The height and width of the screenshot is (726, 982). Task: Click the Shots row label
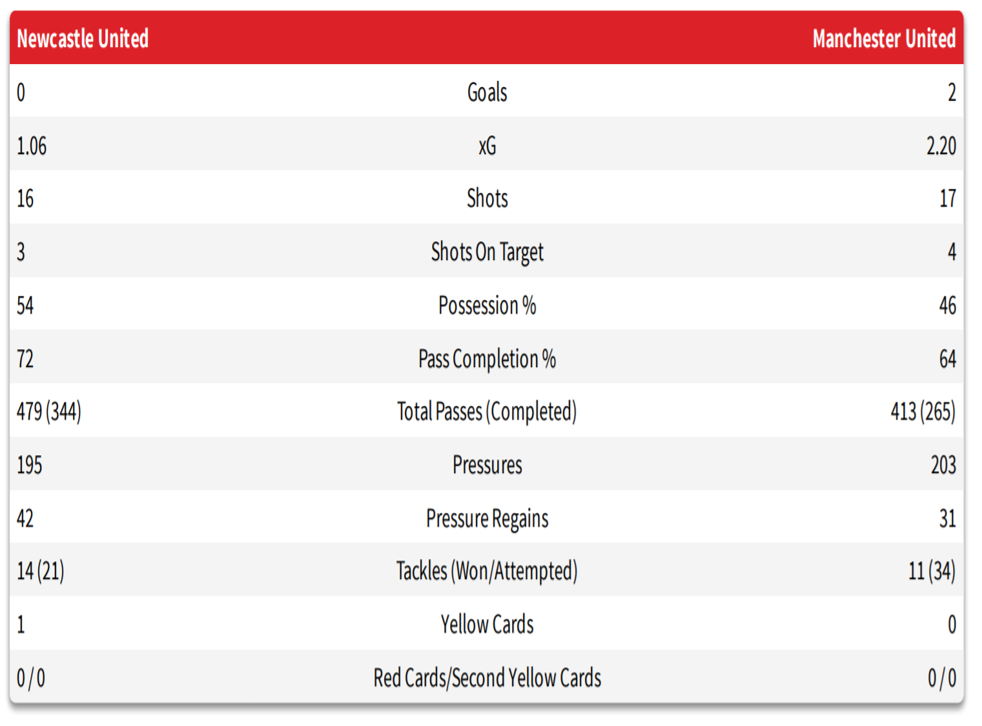pyautogui.click(x=487, y=199)
